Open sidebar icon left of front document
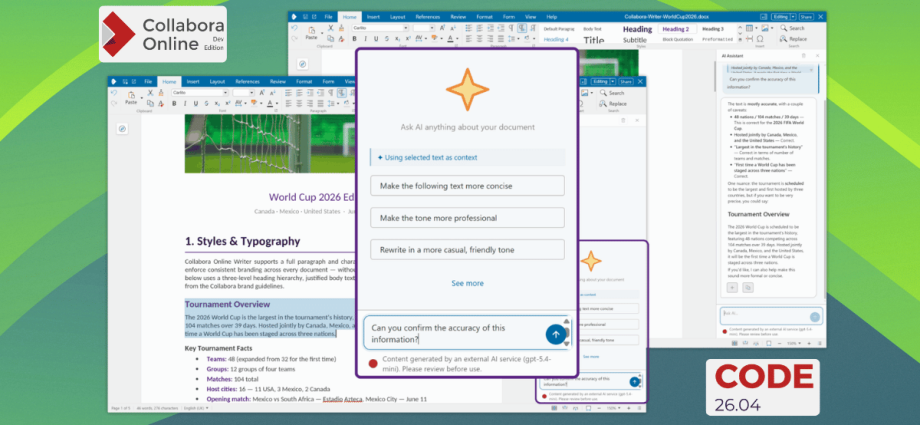The width and height of the screenshot is (920, 425). (122, 129)
